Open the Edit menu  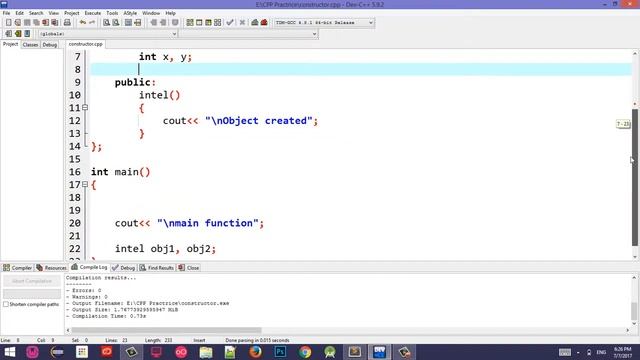[19, 13]
